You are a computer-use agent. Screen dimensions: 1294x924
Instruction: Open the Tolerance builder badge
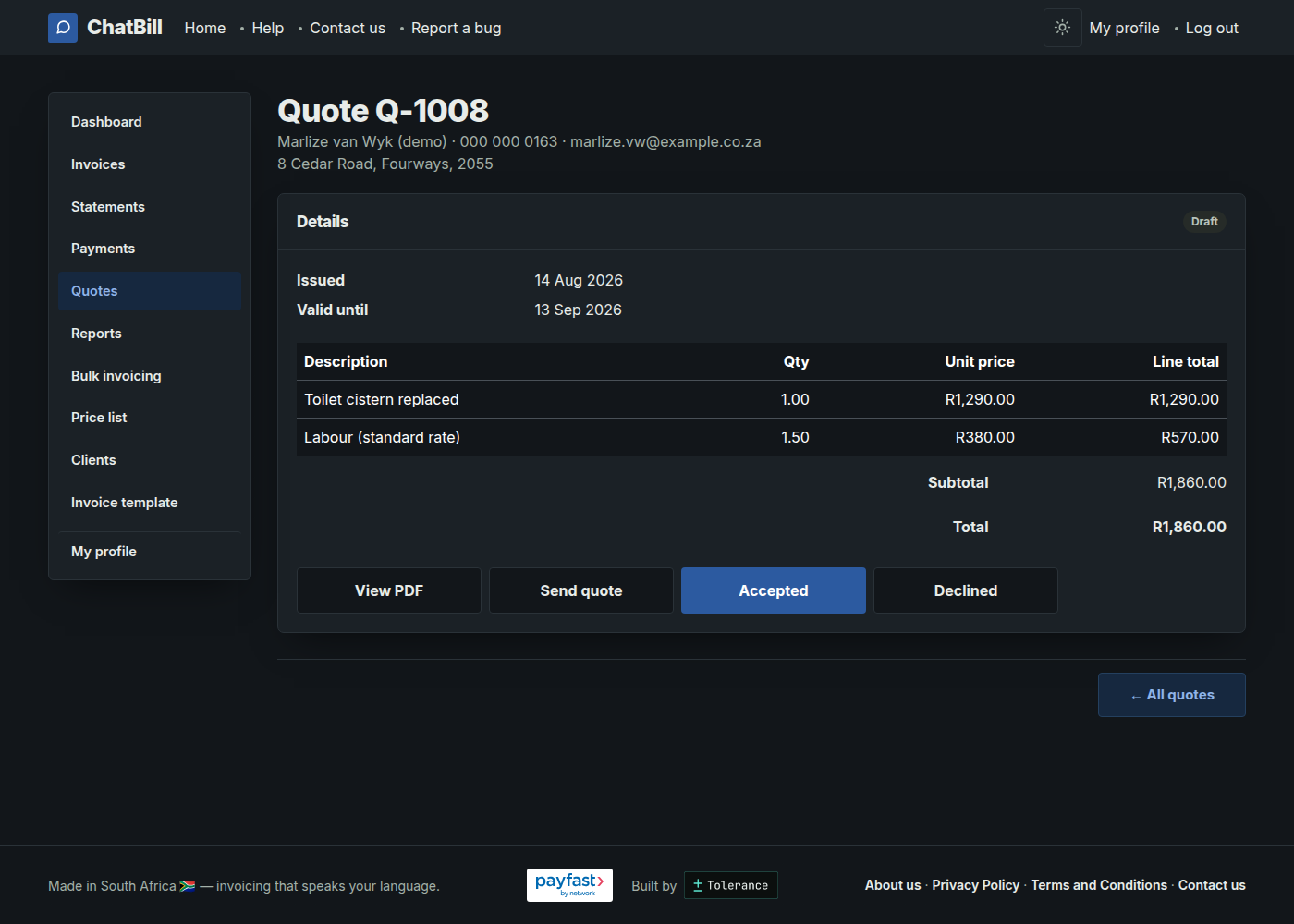coord(730,885)
